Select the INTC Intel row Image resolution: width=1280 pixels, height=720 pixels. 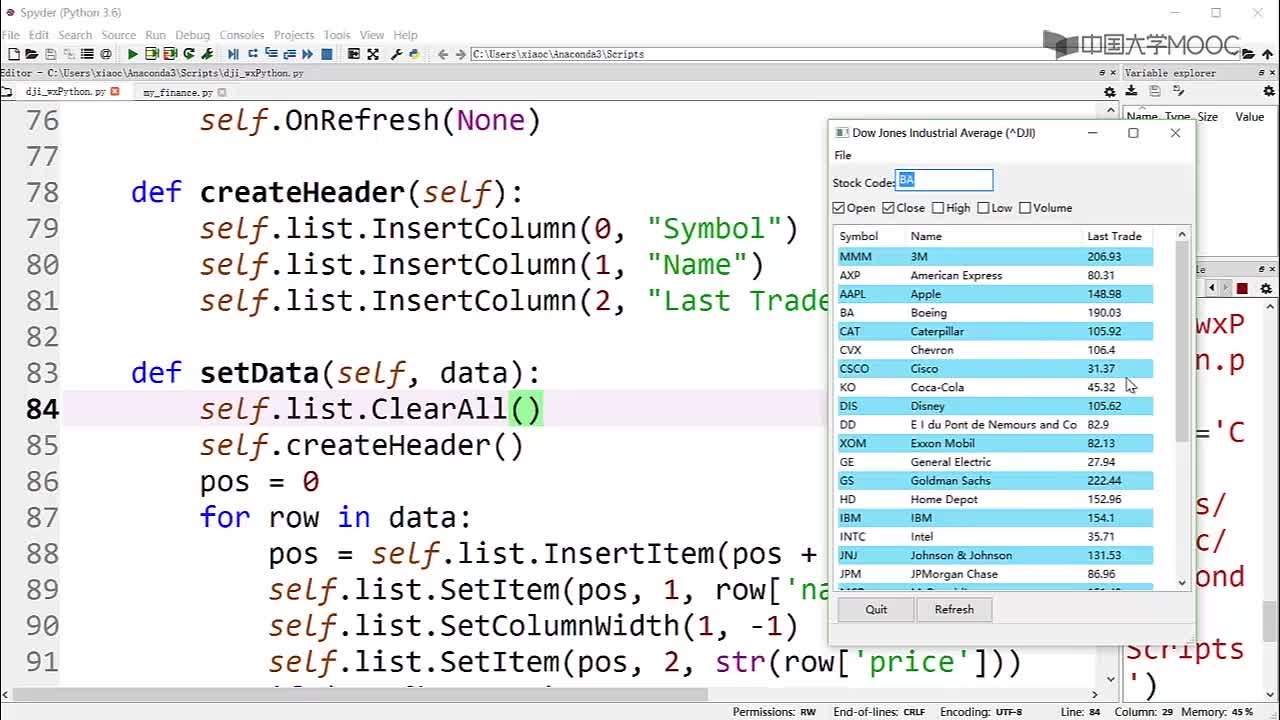point(995,536)
